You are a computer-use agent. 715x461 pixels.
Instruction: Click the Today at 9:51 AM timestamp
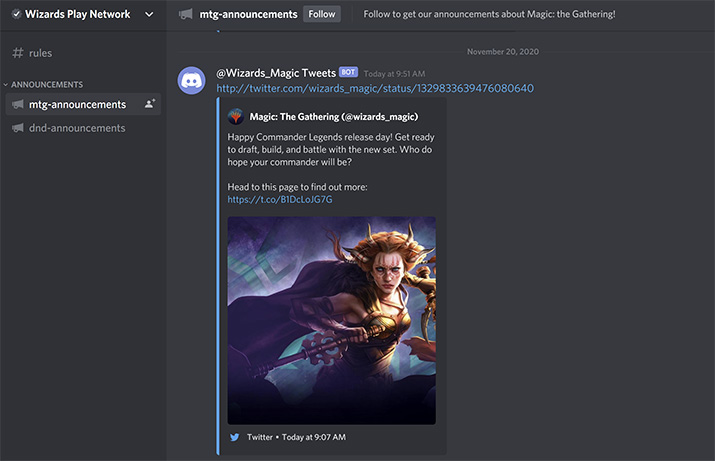tap(394, 74)
